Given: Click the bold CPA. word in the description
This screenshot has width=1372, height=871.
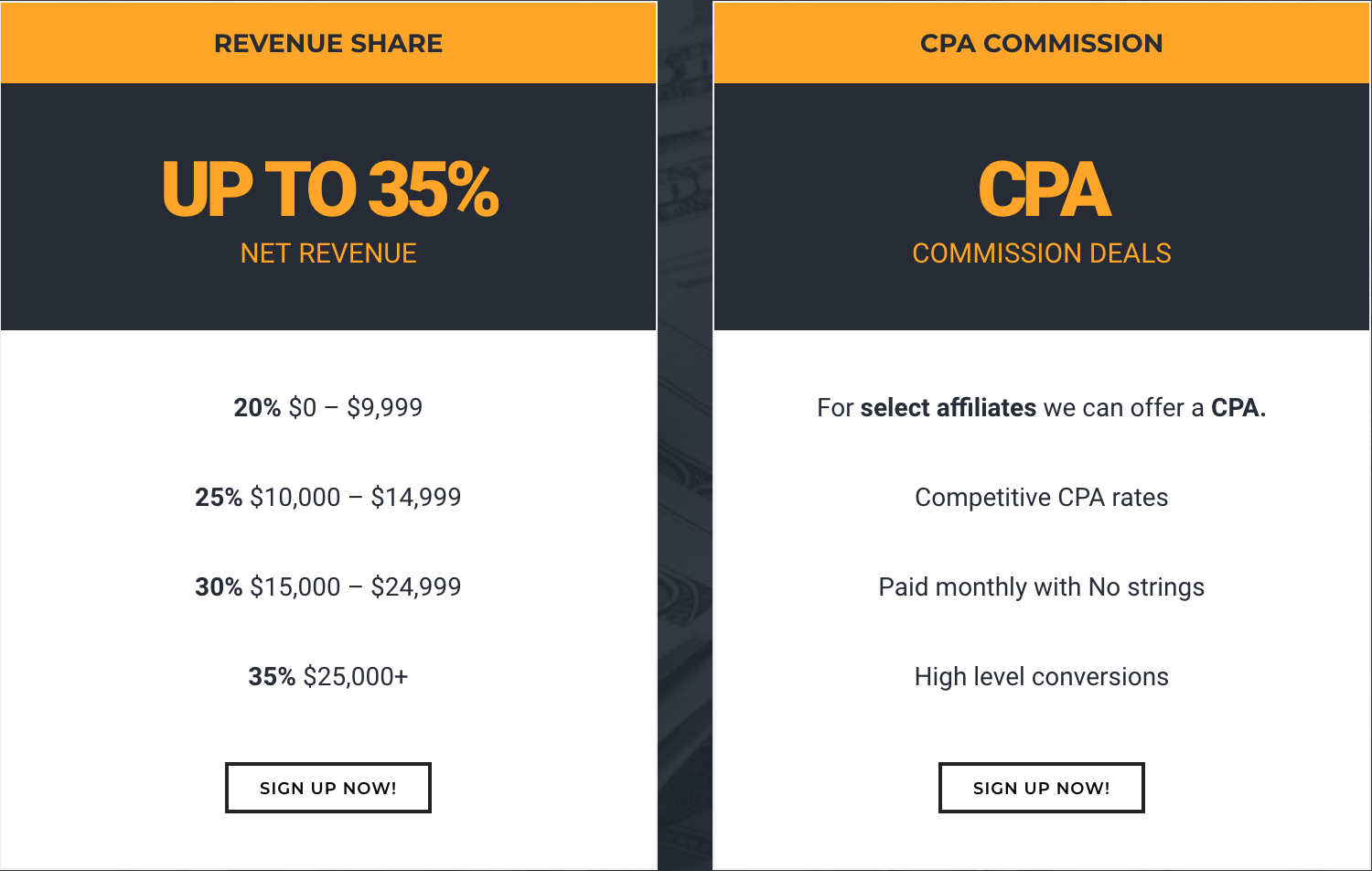Looking at the screenshot, I should (1238, 407).
